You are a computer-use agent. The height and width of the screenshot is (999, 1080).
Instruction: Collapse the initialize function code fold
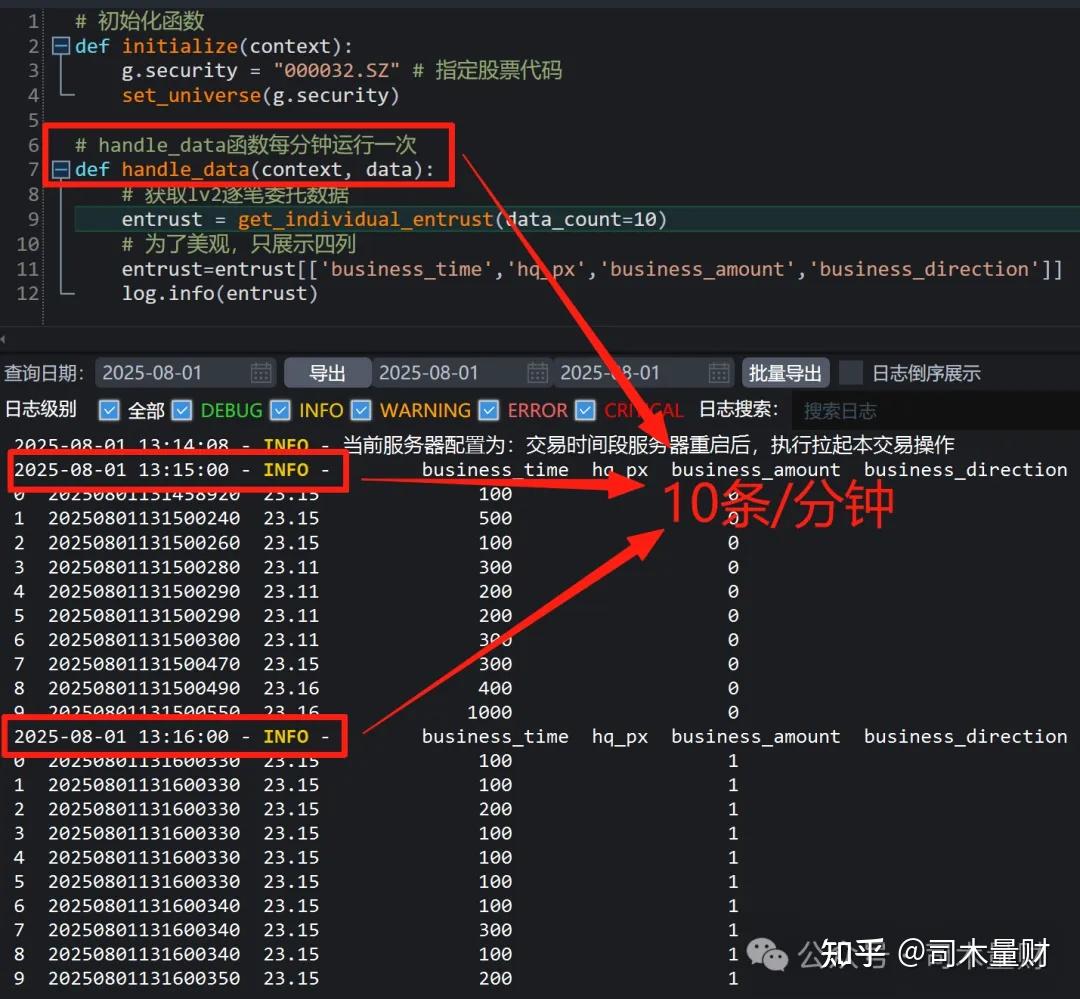[62, 45]
